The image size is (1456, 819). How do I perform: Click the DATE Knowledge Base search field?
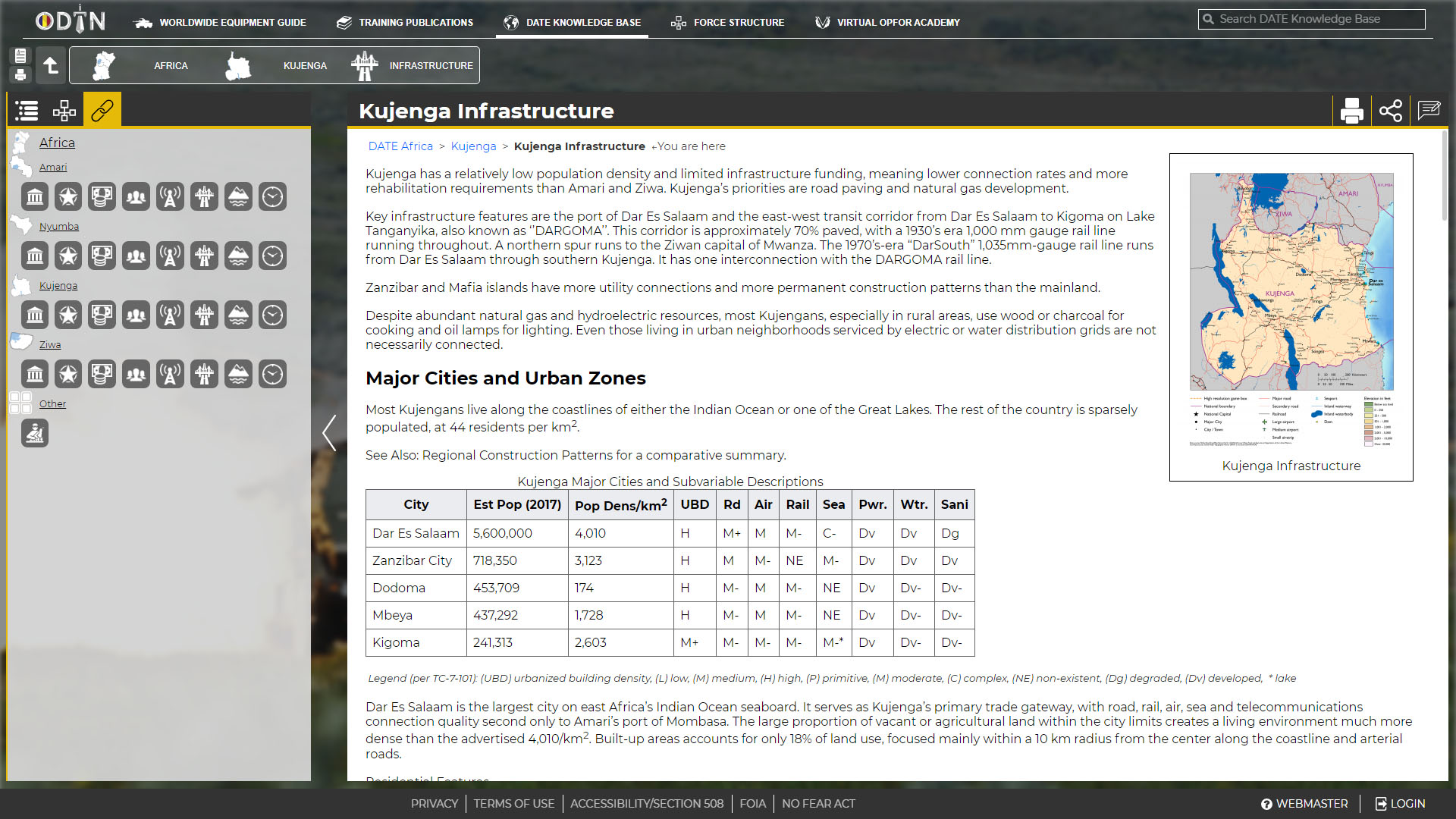pos(1311,18)
